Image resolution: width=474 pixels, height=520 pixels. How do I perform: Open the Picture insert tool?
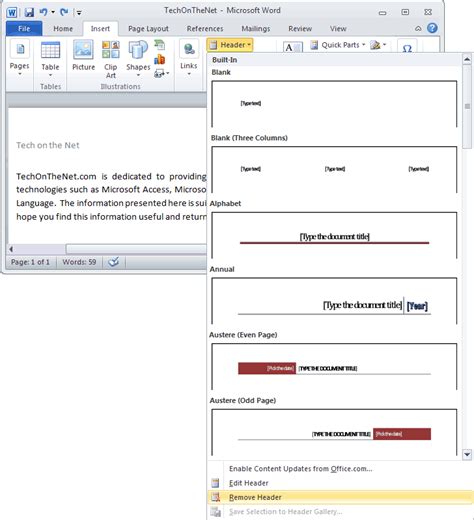click(x=83, y=56)
